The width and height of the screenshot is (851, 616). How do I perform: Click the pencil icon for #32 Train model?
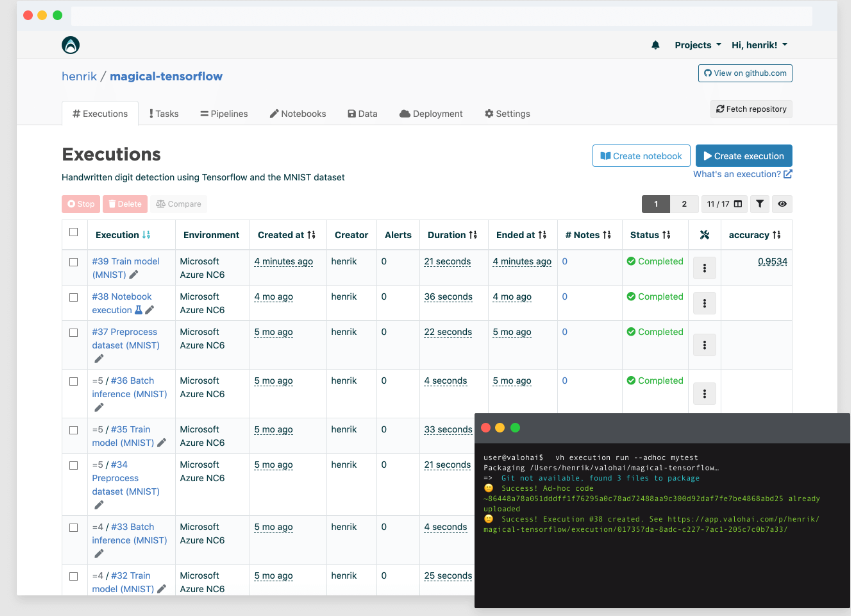(x=161, y=589)
